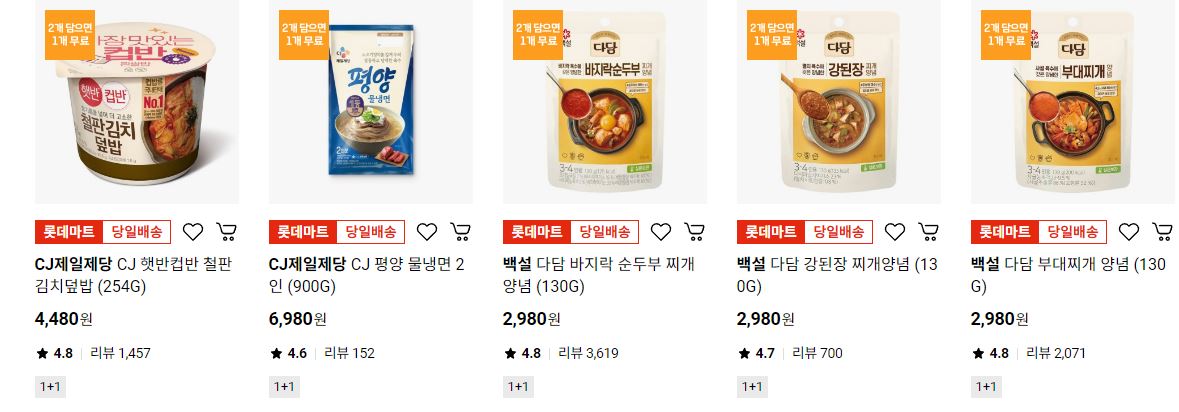Click cart icon for 평양 물냉면
The image size is (1179, 412).
pyautogui.click(x=460, y=232)
